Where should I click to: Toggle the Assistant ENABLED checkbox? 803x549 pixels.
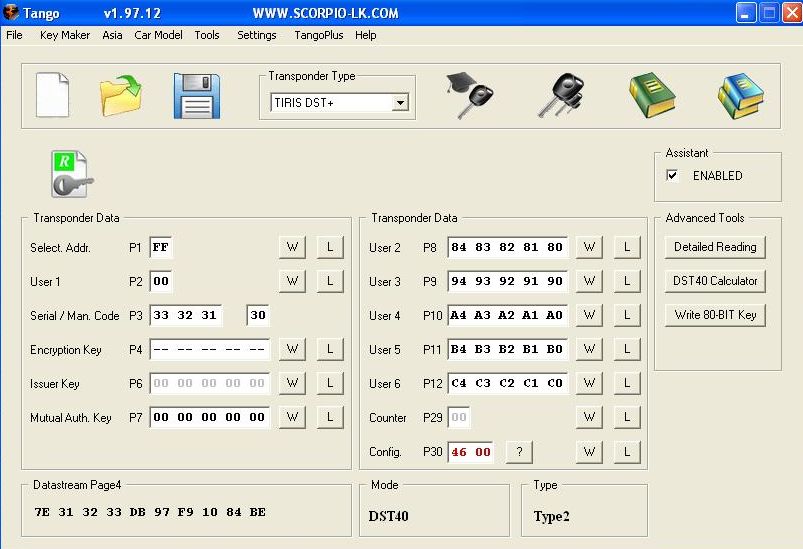click(x=672, y=176)
